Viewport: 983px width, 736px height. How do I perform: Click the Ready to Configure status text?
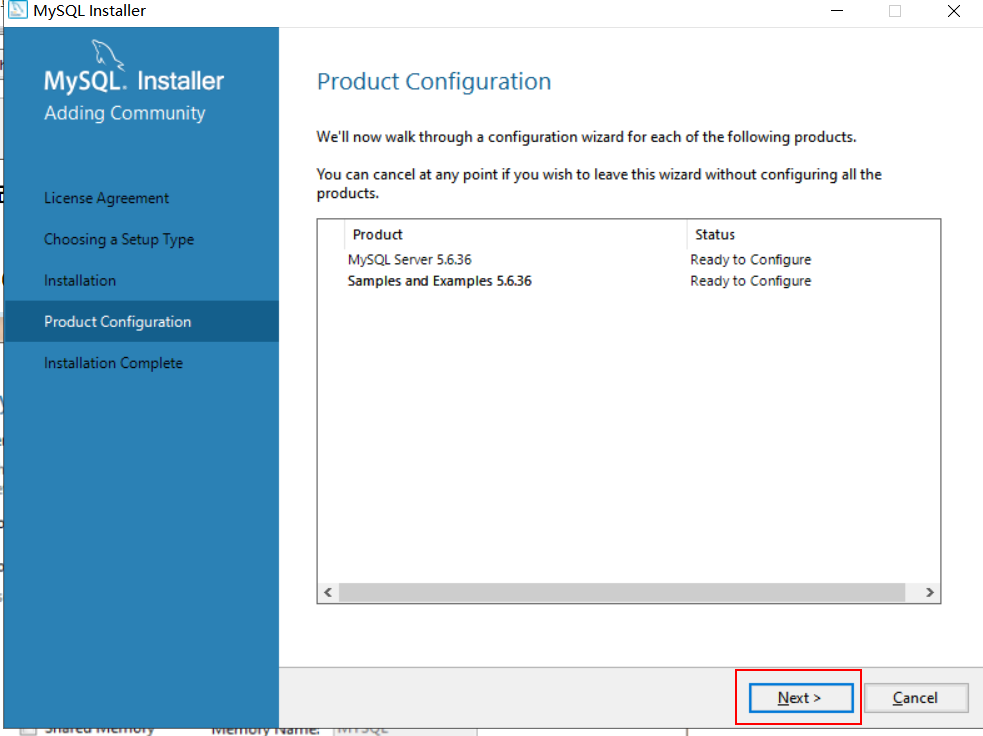[751, 259]
